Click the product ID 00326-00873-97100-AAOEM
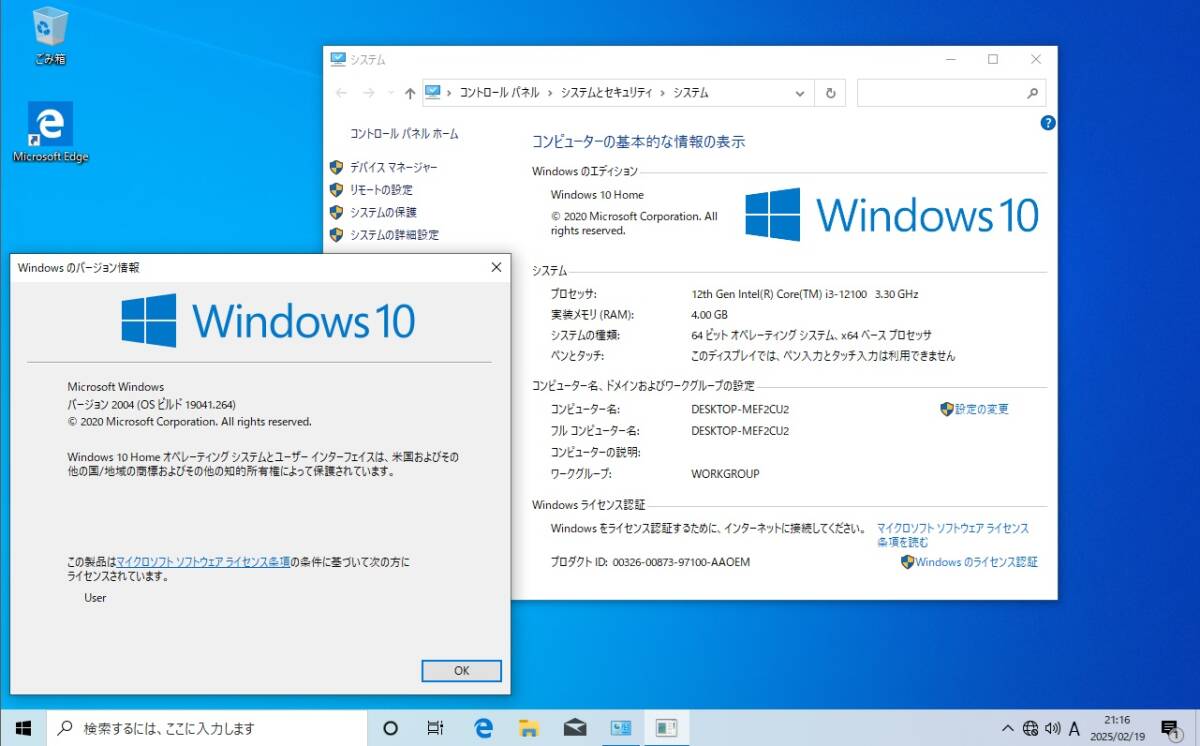The height and width of the screenshot is (746, 1200). coord(681,562)
